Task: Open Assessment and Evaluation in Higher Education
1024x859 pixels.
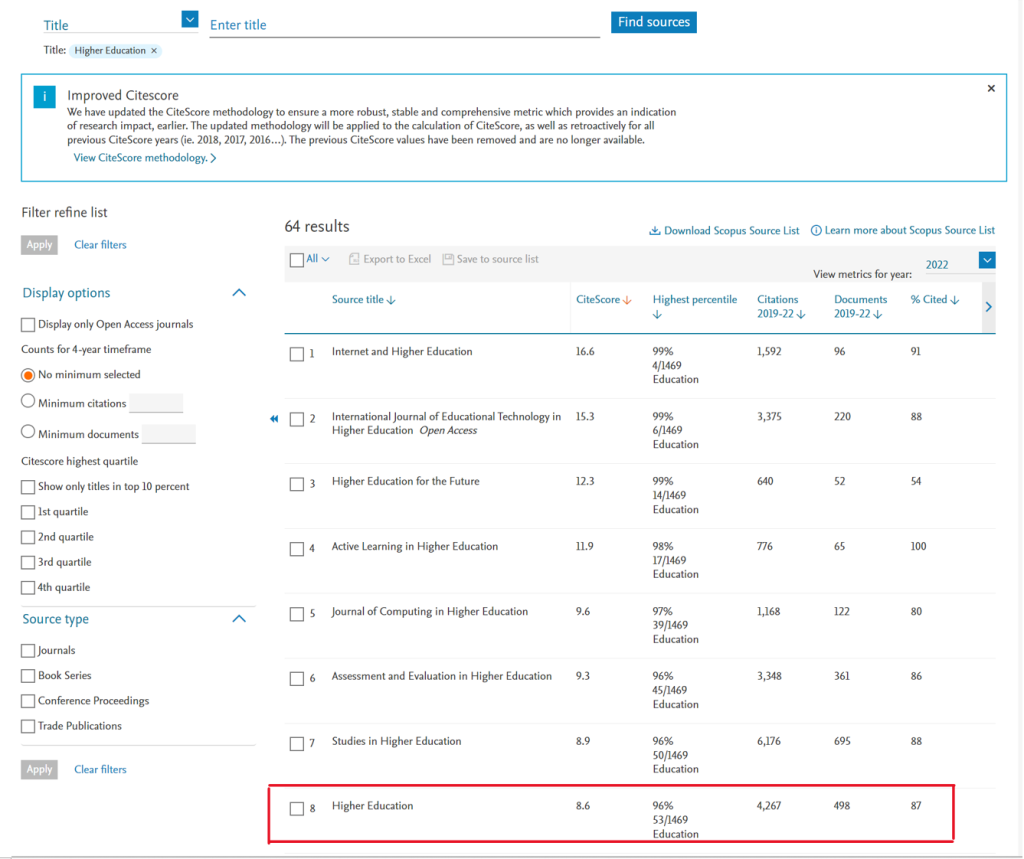Action: tap(441, 676)
